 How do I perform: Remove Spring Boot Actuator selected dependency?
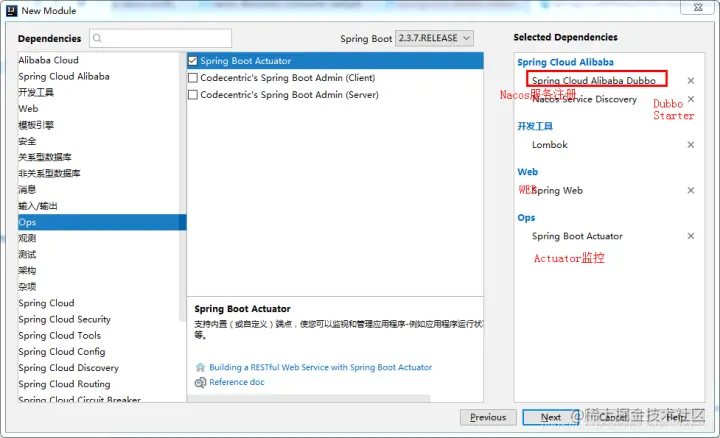(x=690, y=236)
